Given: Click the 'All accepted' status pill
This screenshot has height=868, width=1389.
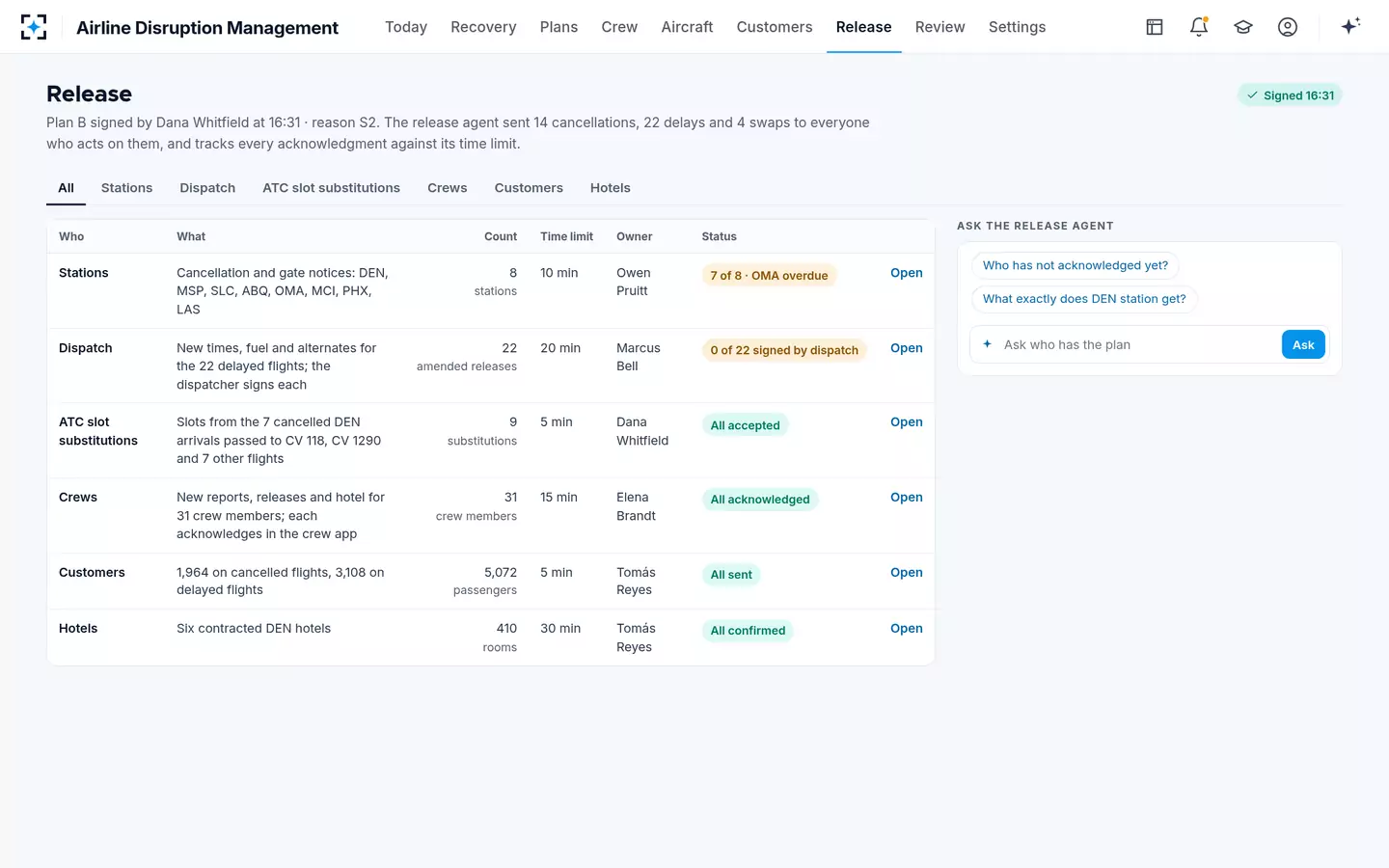Looking at the screenshot, I should click(x=745, y=425).
